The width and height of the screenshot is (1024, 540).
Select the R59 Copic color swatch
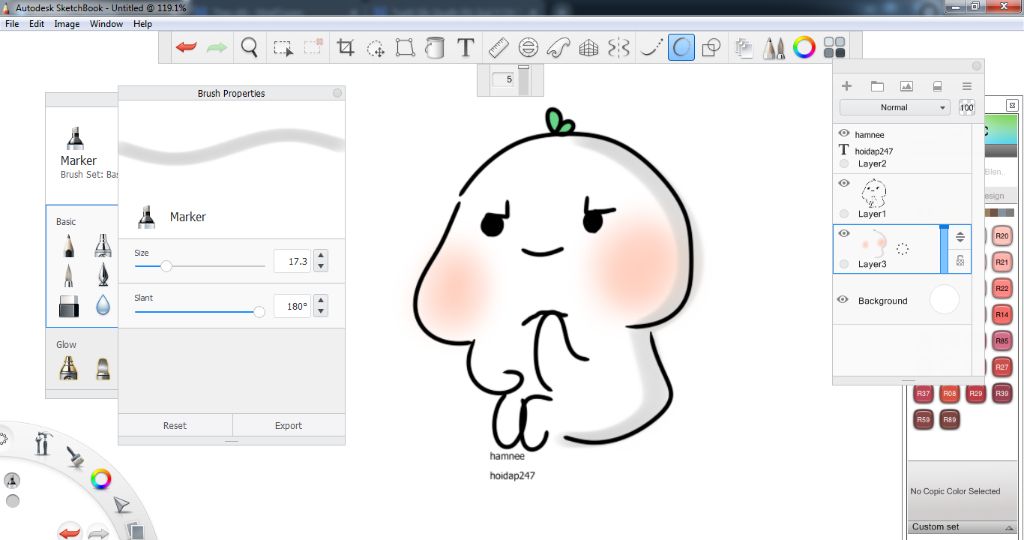tap(923, 420)
